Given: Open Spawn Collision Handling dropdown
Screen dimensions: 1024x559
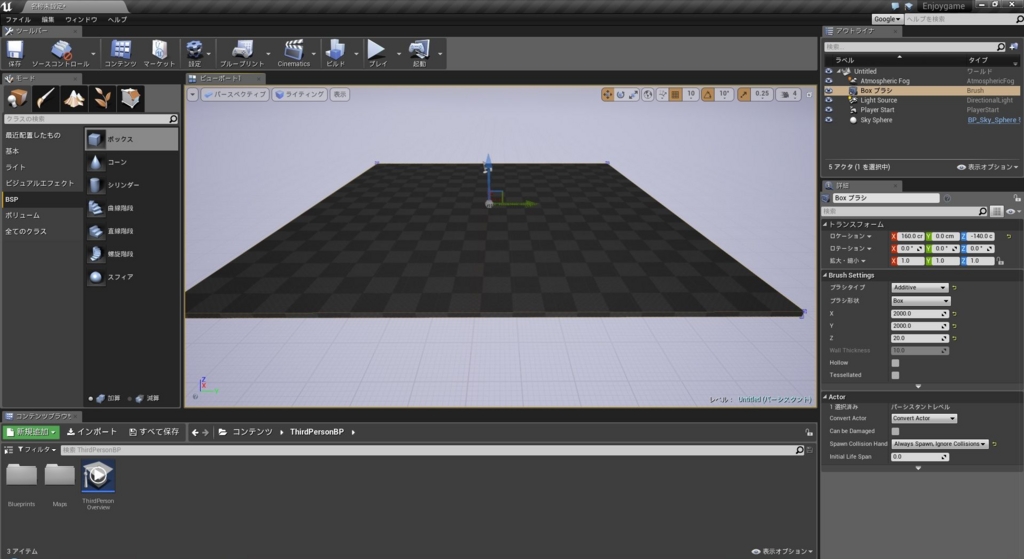Looking at the screenshot, I should pyautogui.click(x=940, y=444).
